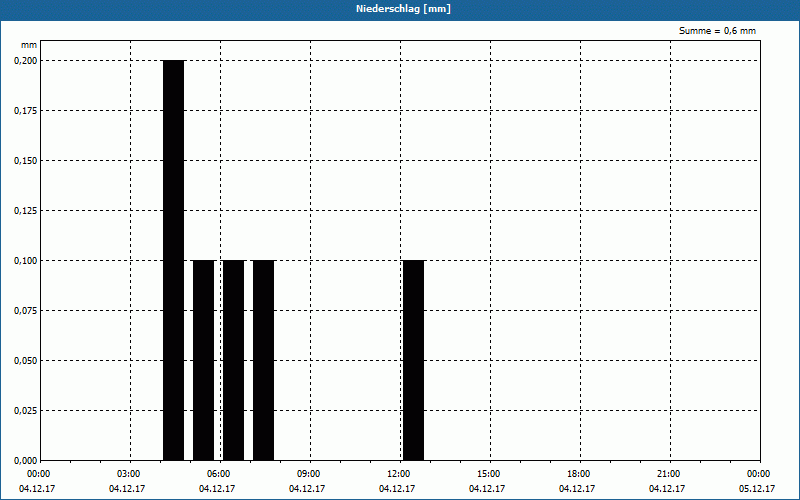800x500 pixels.
Task: Click the 0,125 y-axis label
Action: tap(26, 211)
